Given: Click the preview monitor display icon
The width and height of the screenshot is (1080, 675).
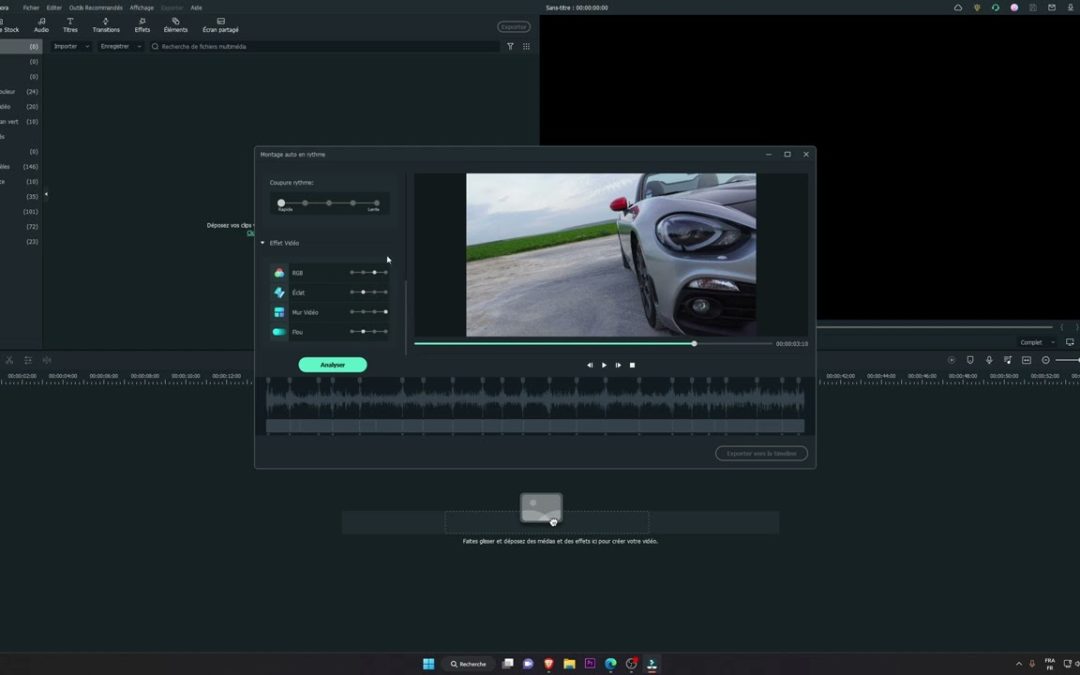Looking at the screenshot, I should (1070, 342).
